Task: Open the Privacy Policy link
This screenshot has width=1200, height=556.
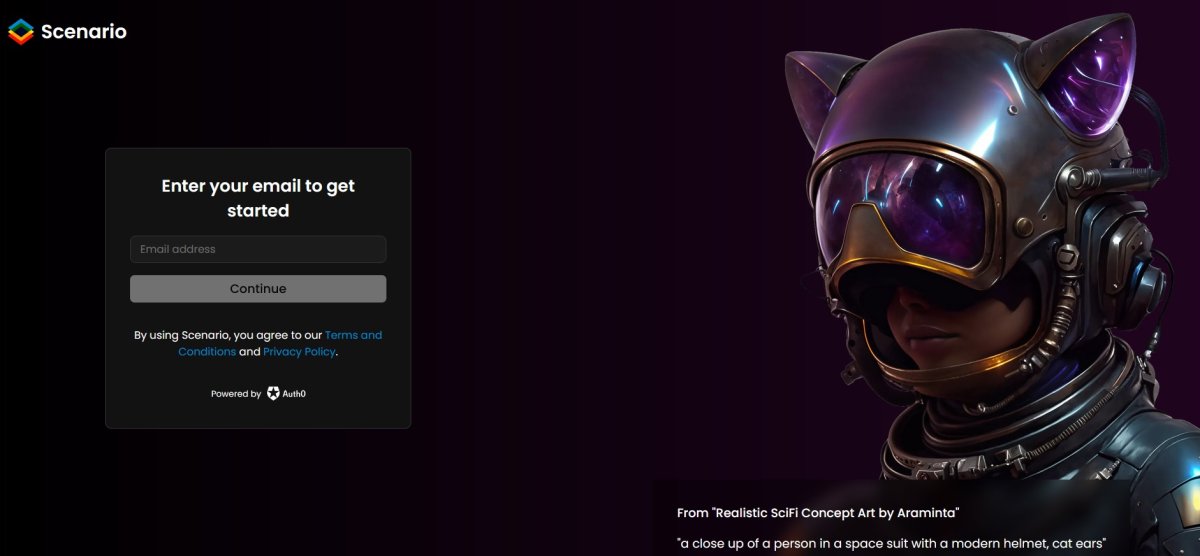Action: (299, 352)
